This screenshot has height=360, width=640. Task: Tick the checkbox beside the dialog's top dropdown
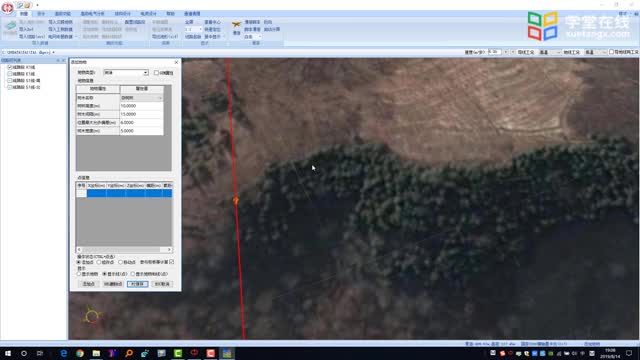tap(156, 73)
